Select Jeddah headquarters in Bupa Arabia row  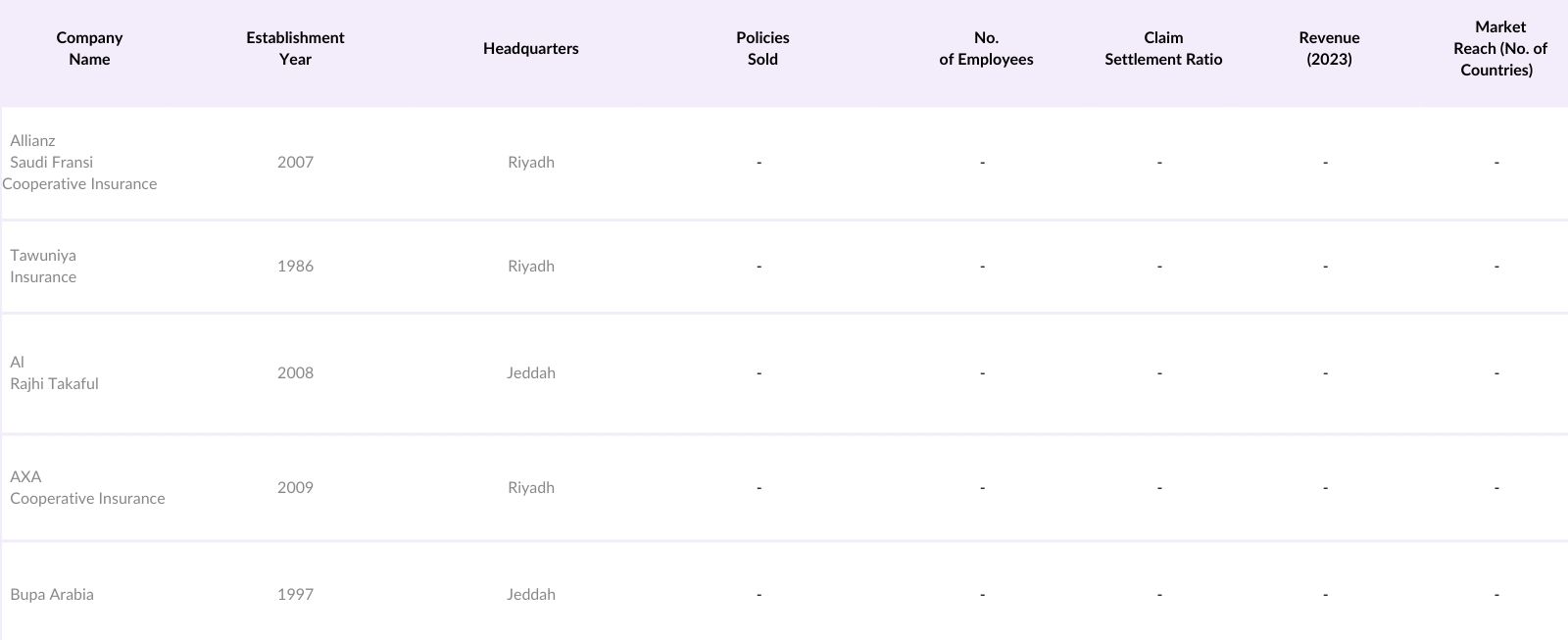pos(531,595)
